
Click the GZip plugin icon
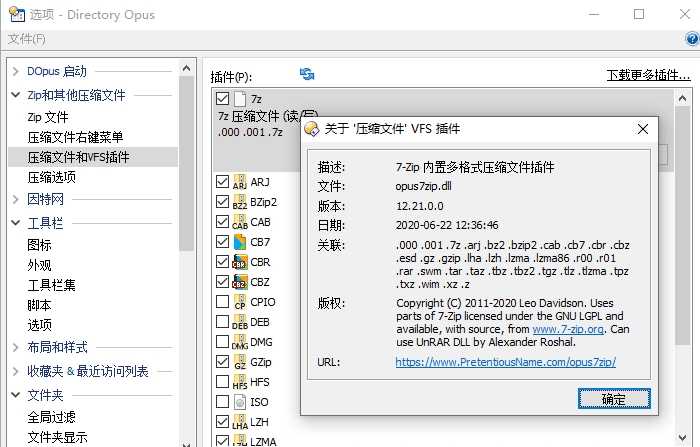pos(239,362)
